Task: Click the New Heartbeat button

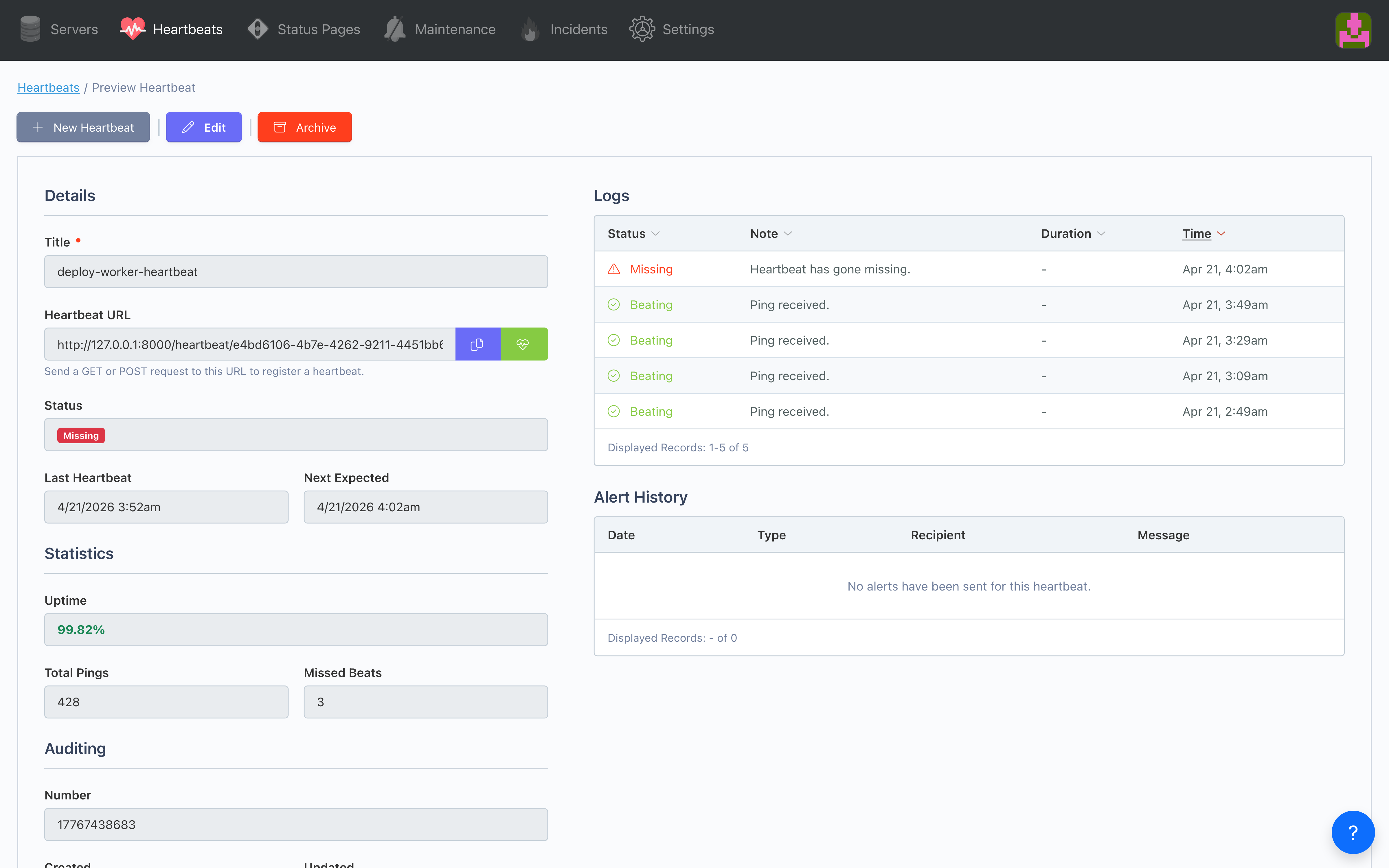Action: pos(83,127)
